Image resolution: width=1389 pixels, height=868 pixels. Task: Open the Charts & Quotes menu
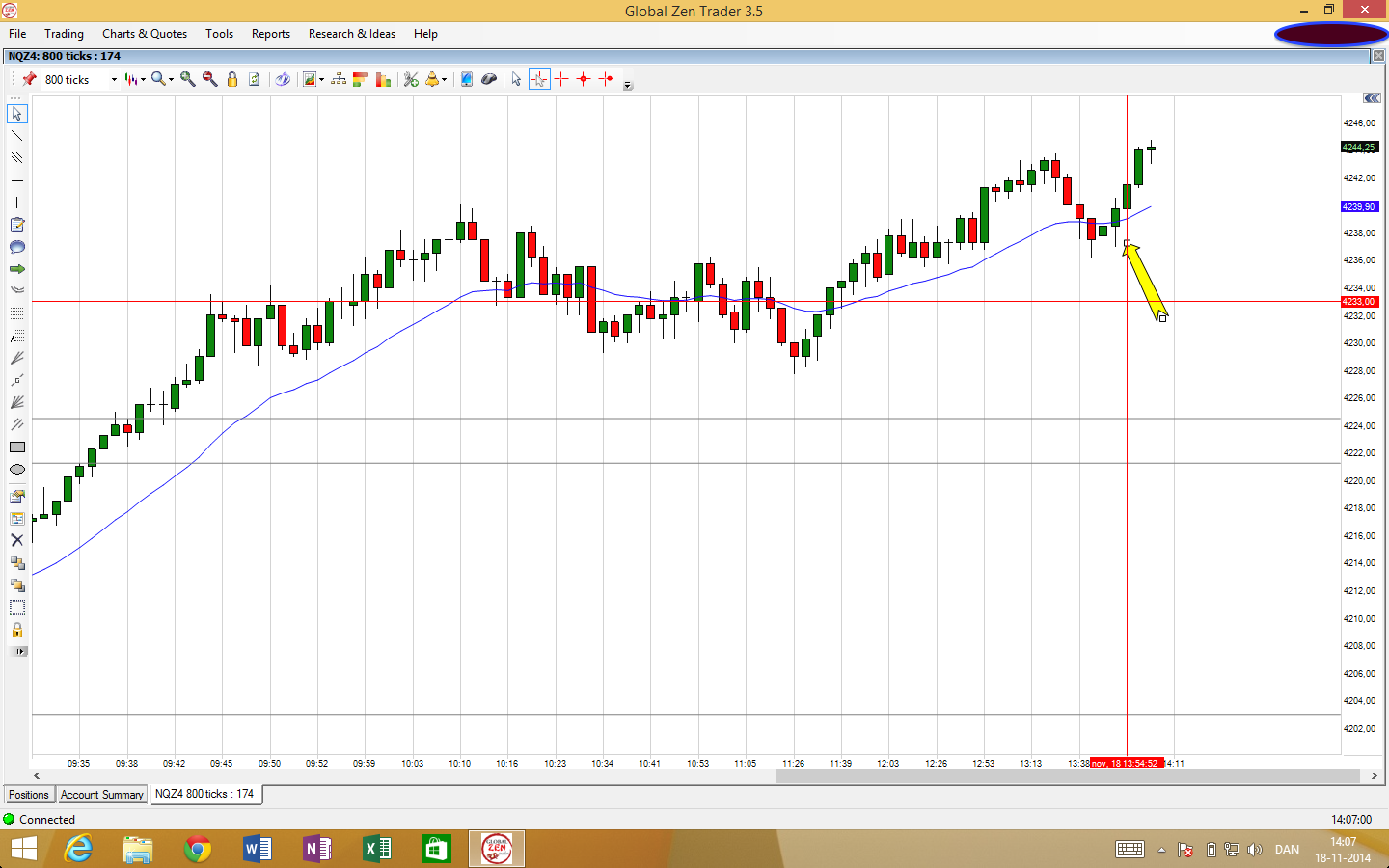tap(145, 34)
